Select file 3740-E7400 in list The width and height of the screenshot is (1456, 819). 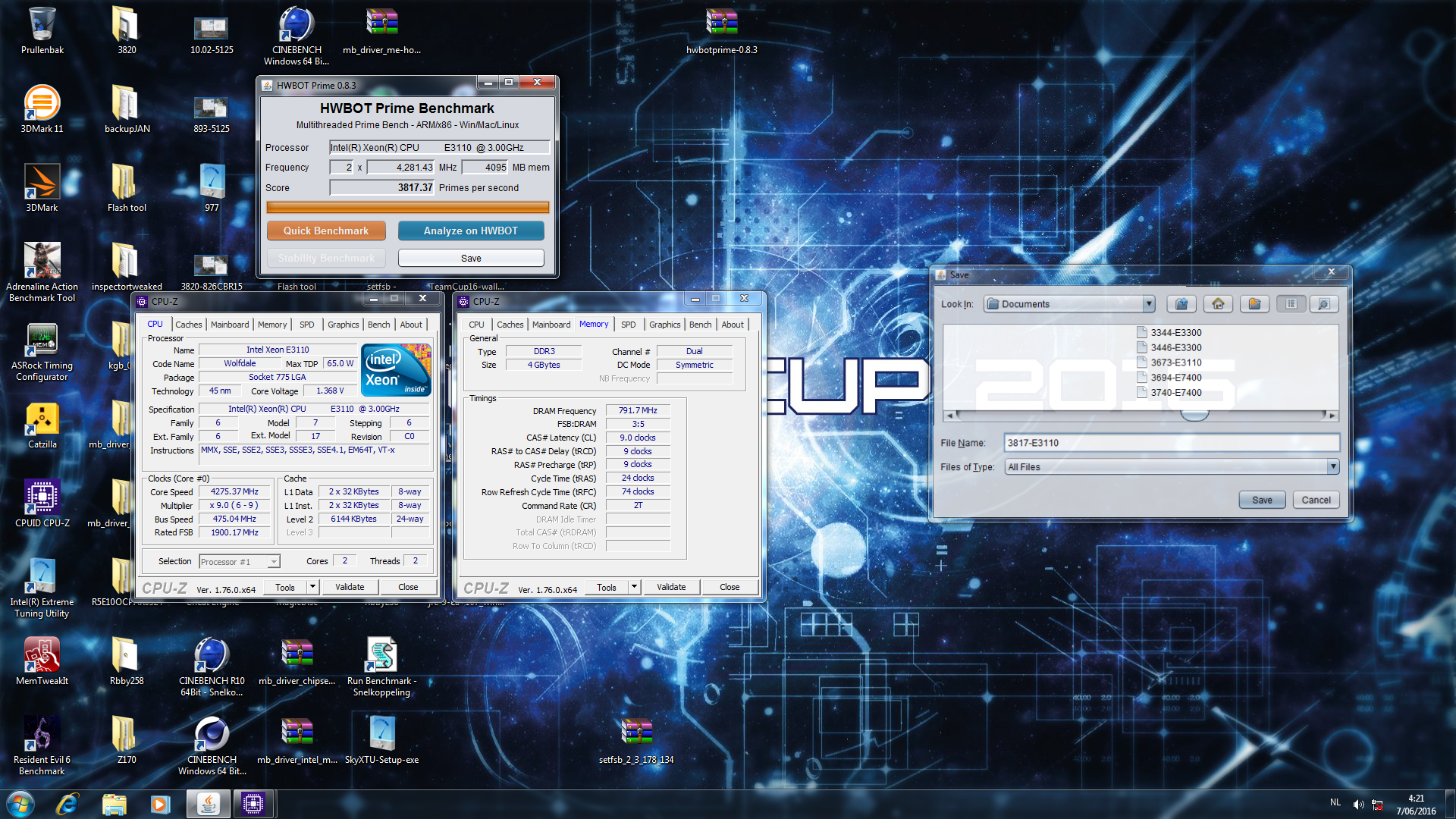[1169, 393]
